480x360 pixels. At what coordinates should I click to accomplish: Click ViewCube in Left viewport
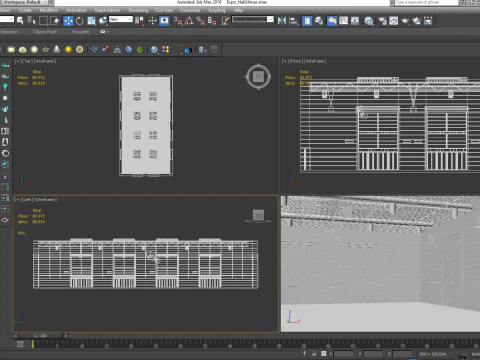pos(258,216)
